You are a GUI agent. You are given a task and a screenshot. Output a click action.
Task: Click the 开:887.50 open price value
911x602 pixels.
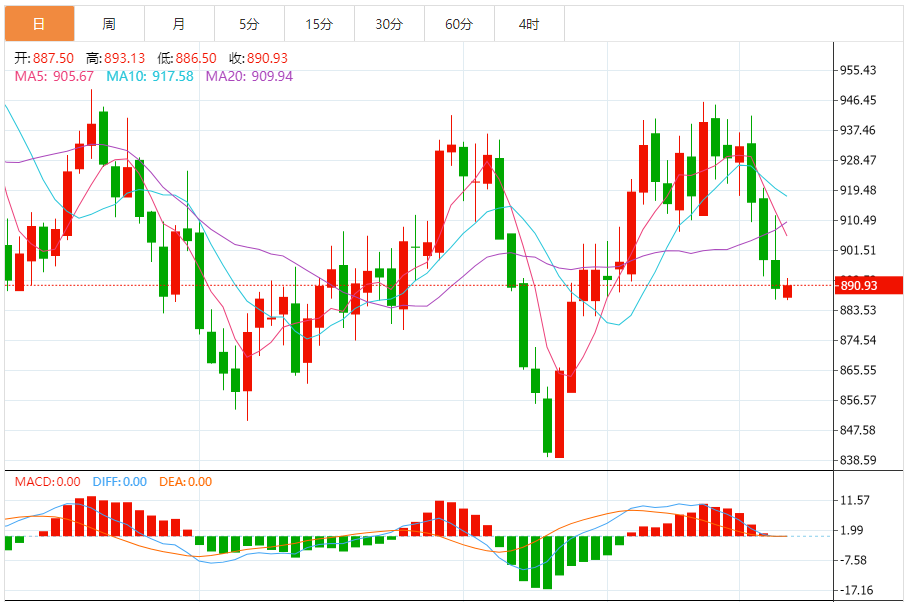[x=44, y=58]
